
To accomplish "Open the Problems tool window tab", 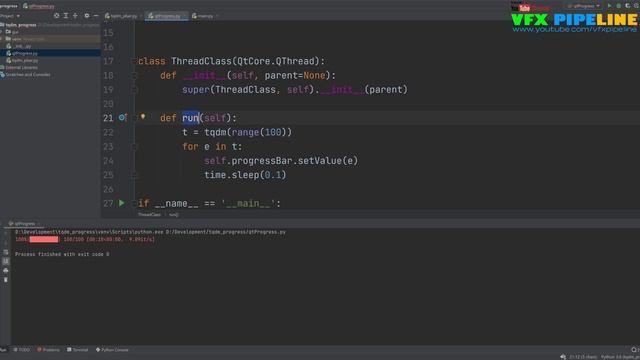I will [48, 350].
